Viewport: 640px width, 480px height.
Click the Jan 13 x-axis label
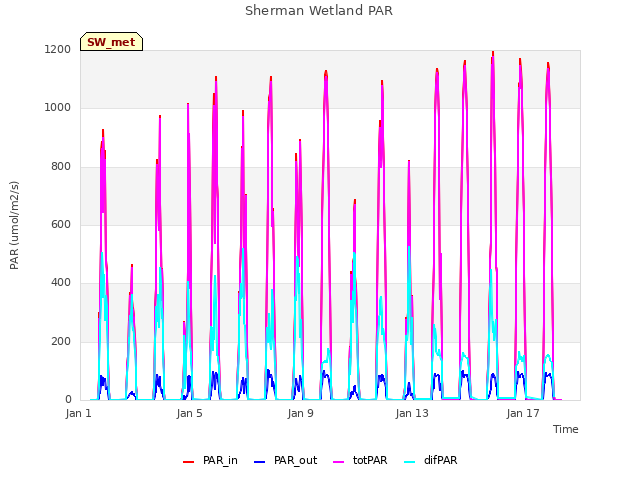click(x=412, y=413)
